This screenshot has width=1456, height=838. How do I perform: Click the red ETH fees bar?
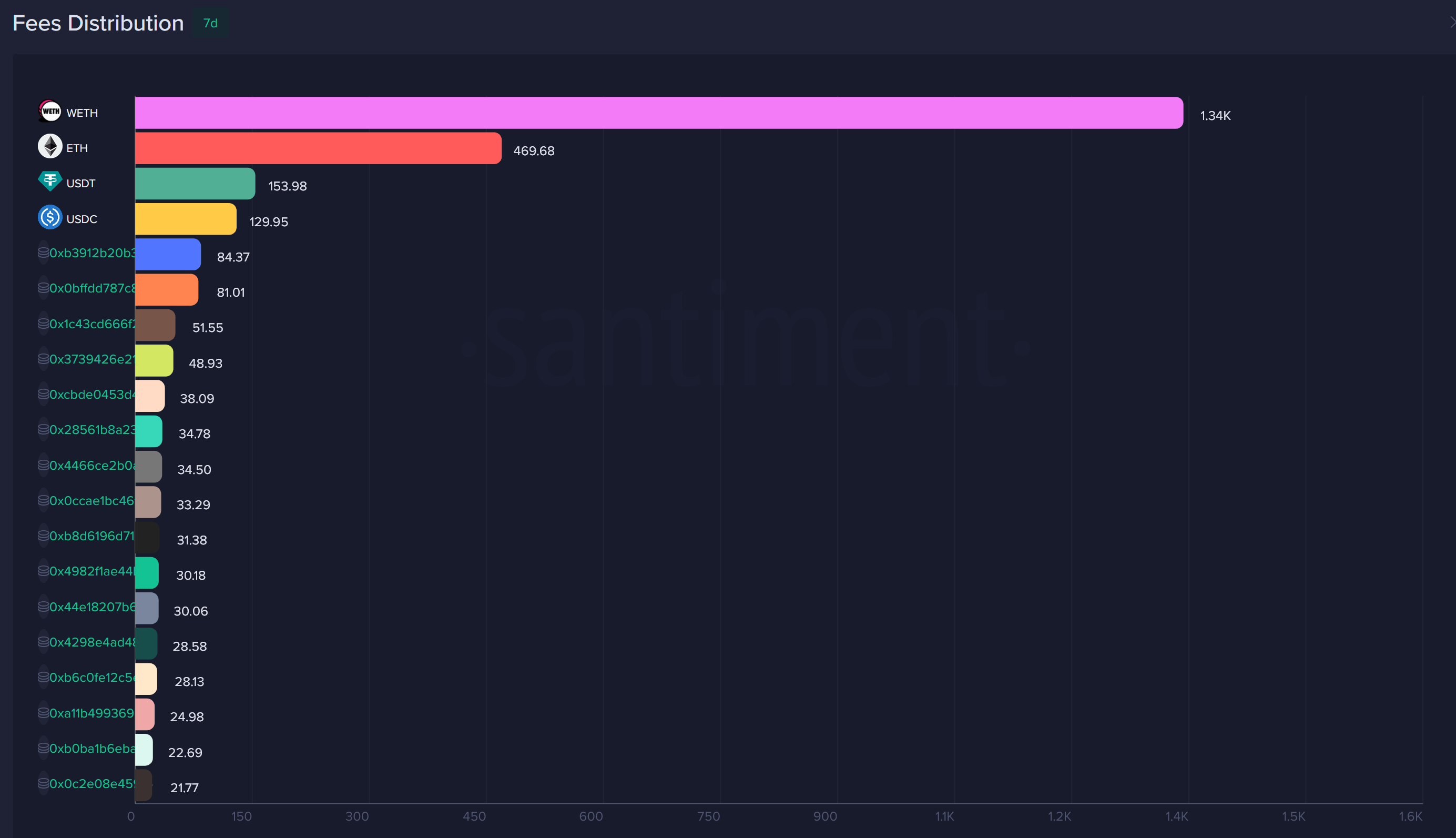pyautogui.click(x=317, y=148)
